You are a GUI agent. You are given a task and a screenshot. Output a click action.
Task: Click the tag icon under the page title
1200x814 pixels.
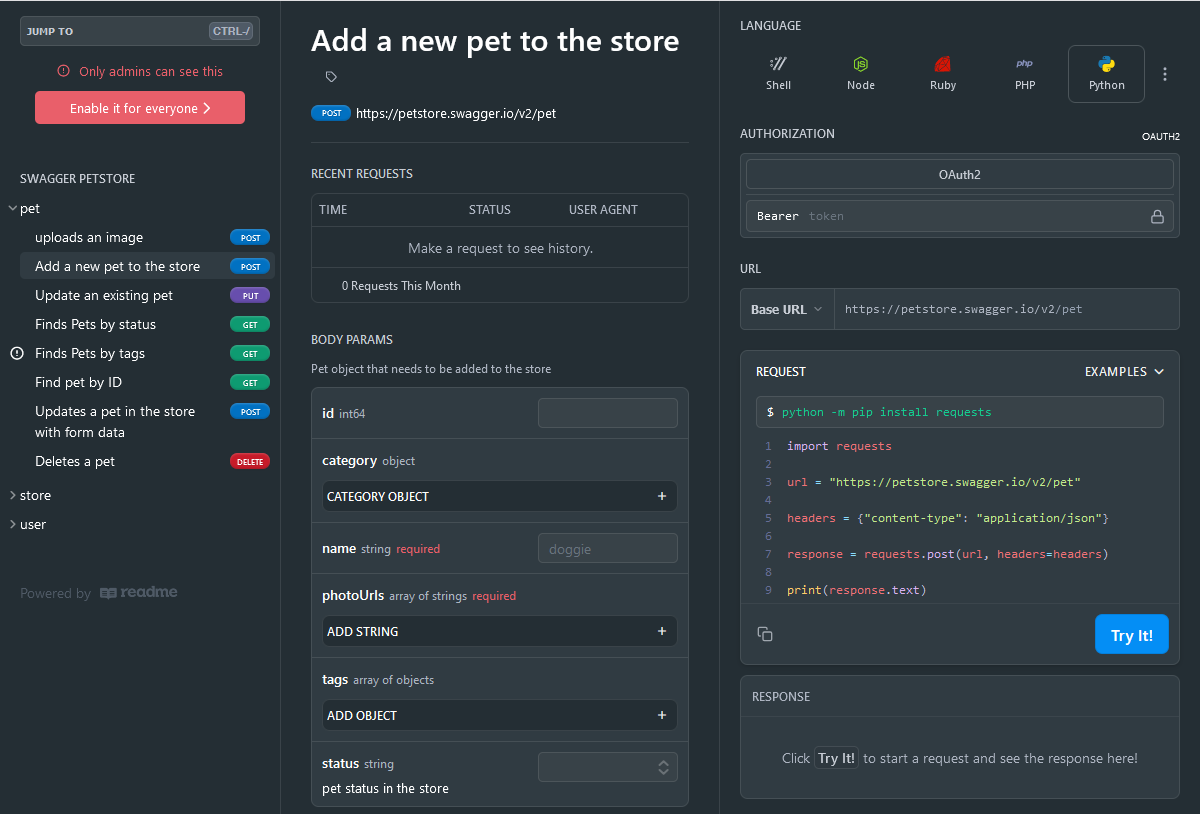[x=330, y=75]
